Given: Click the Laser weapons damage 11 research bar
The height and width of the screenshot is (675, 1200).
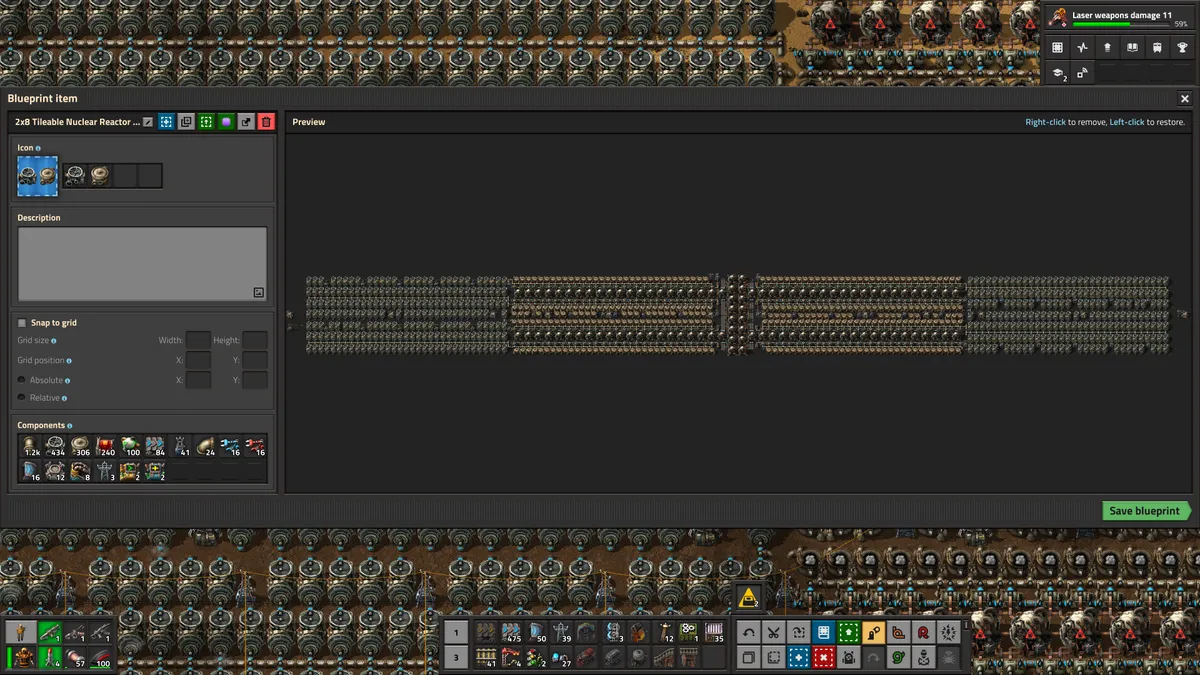Looking at the screenshot, I should coord(1119,18).
